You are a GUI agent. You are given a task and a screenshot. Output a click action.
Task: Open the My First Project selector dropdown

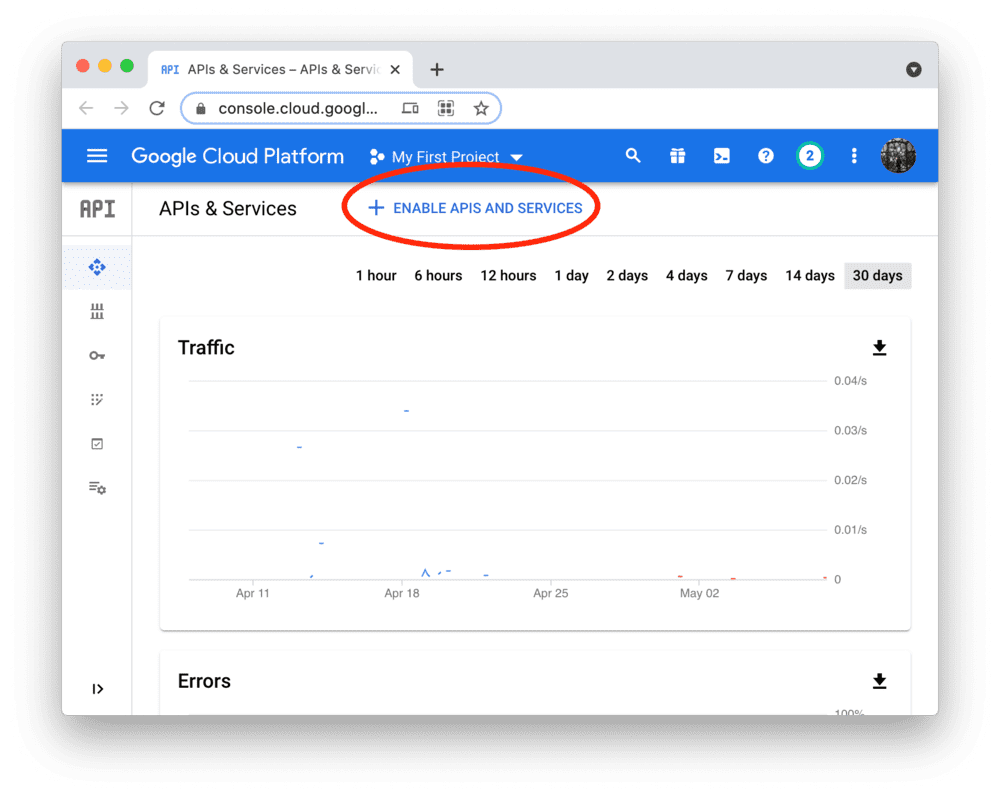pyautogui.click(x=446, y=157)
